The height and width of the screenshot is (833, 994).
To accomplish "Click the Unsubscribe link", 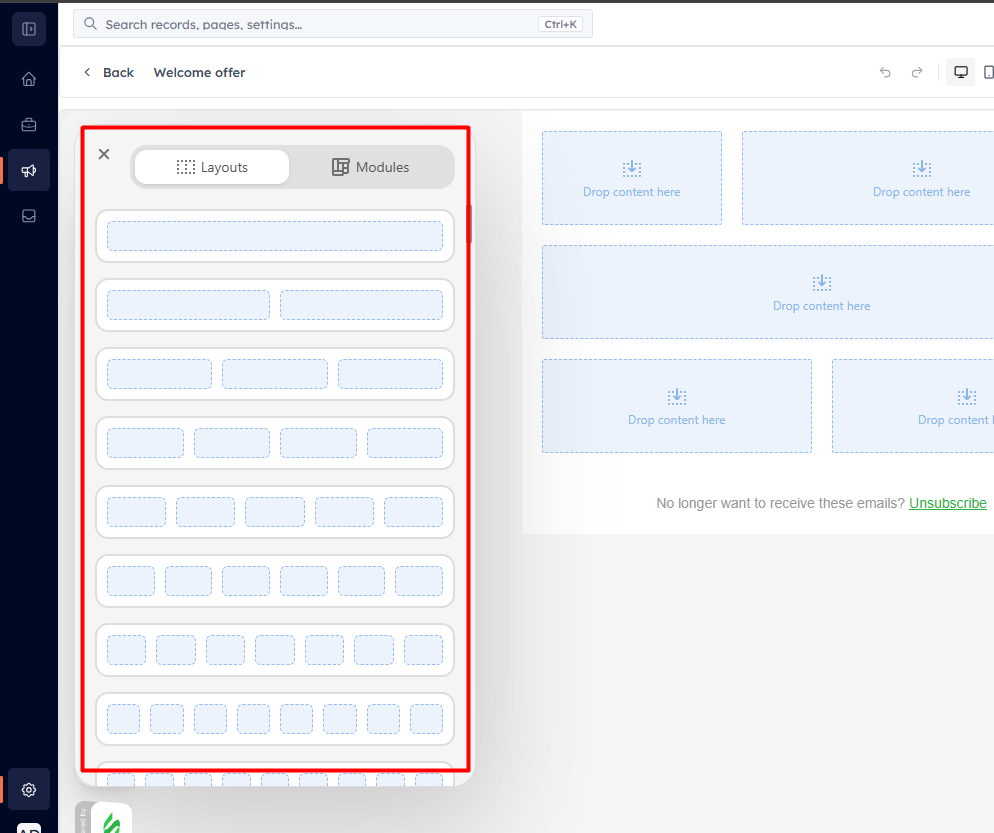I will pyautogui.click(x=947, y=503).
